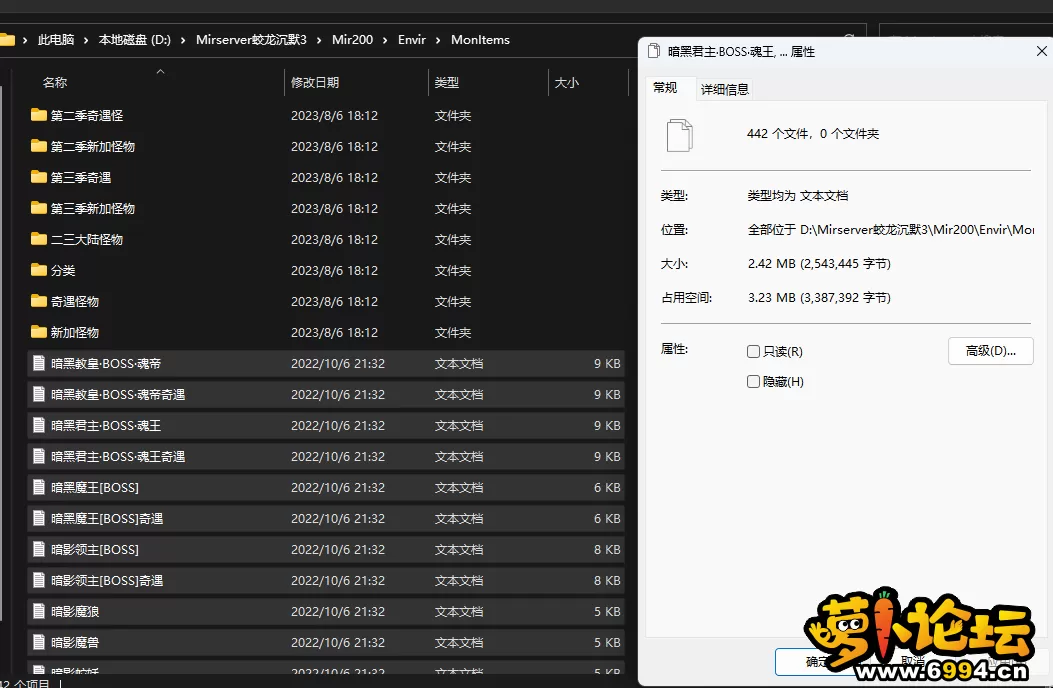
Task: Click the 文本文档 type of 暗影魔狼
Action: click(459, 611)
